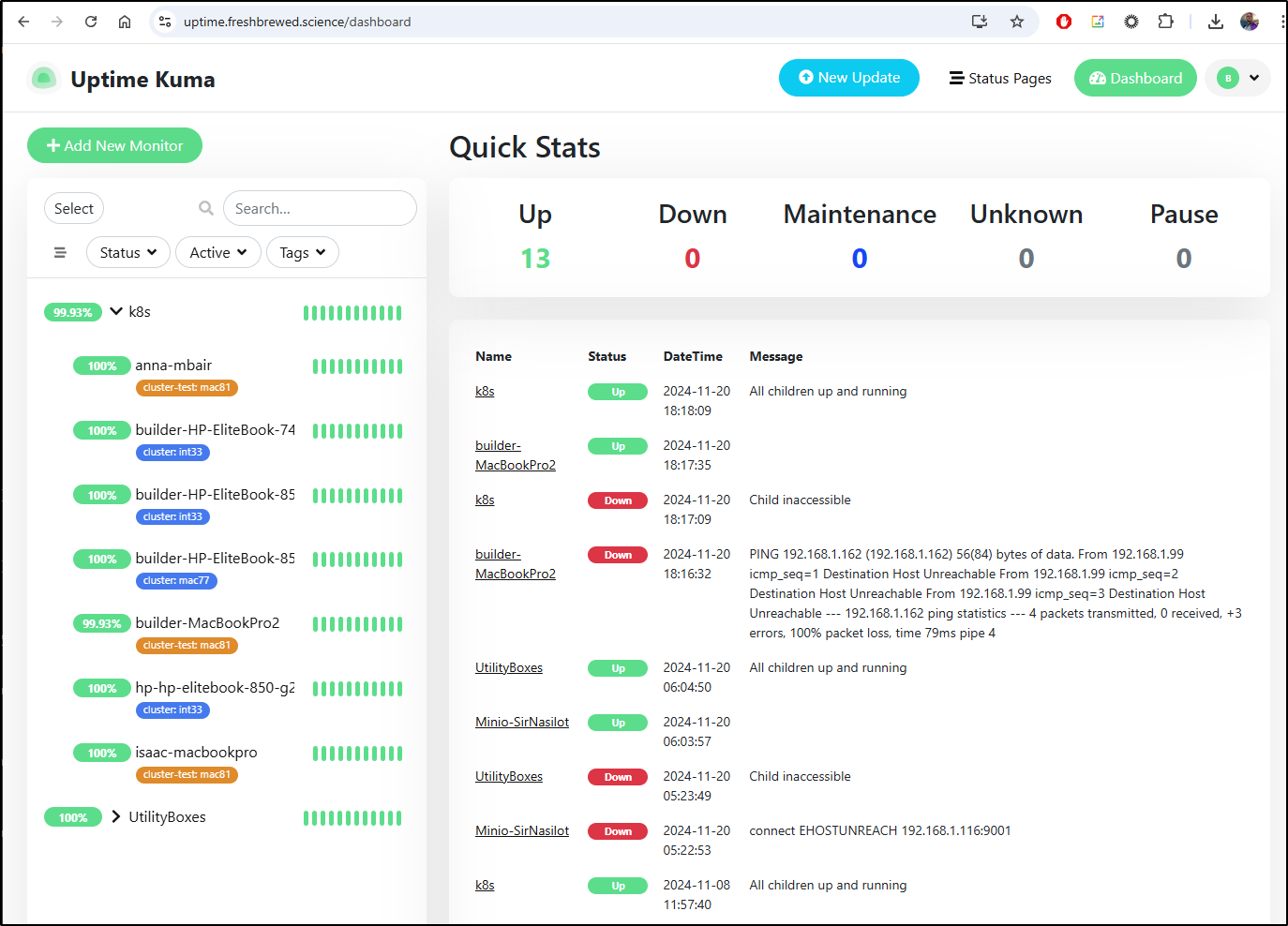Click the browser address bar URL
This screenshot has width=1288, height=926.
point(297,22)
